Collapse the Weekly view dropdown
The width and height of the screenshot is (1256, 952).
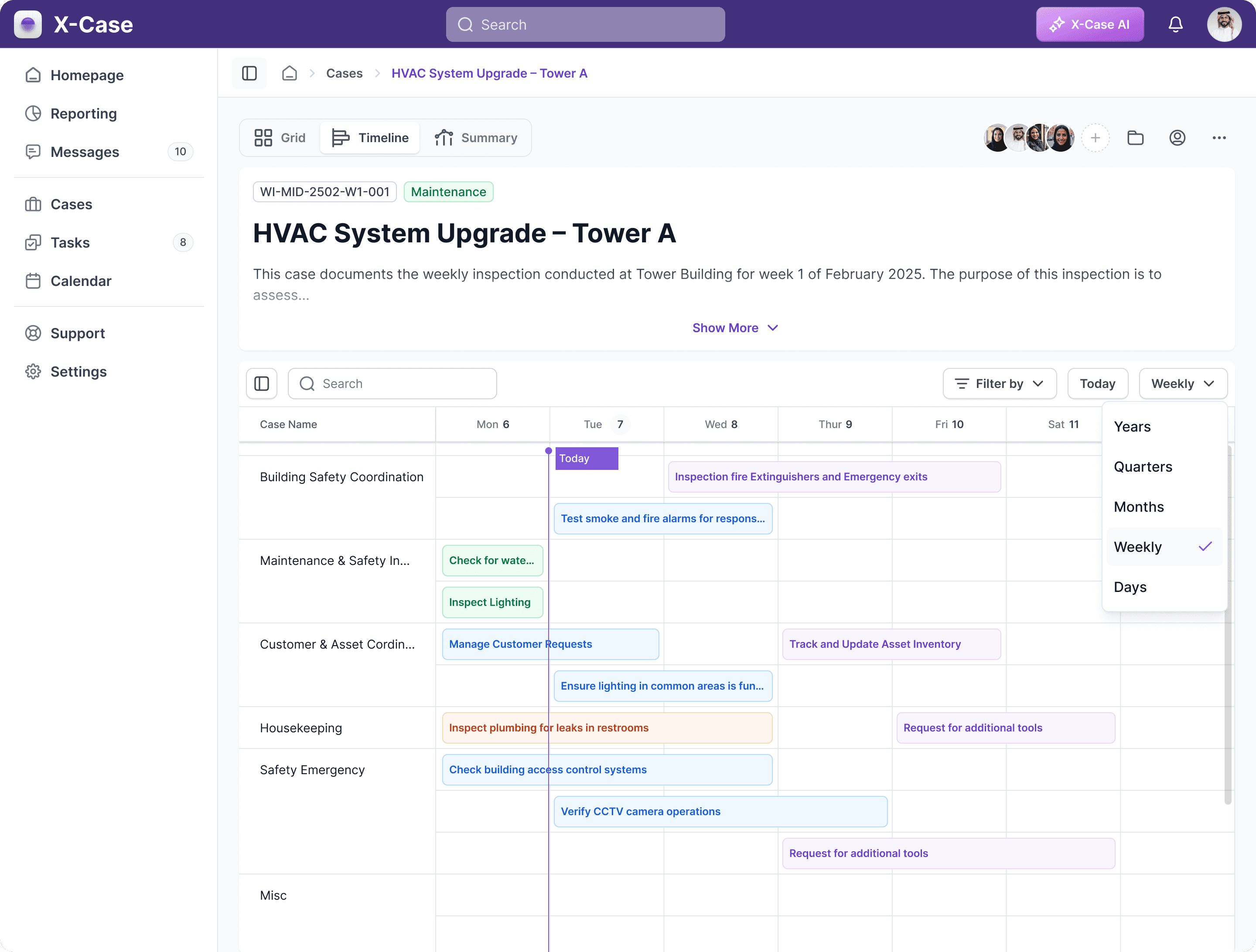(x=1182, y=384)
